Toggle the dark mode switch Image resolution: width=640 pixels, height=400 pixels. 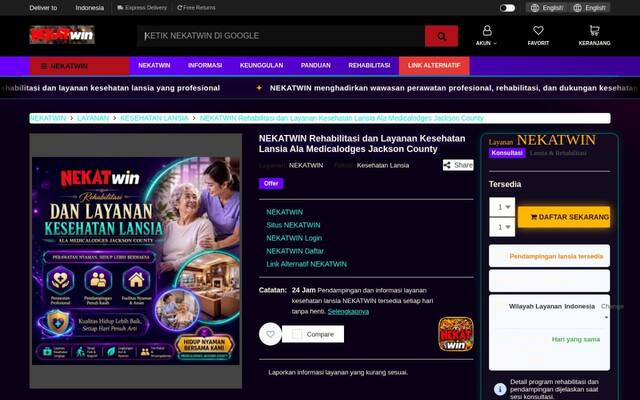(x=507, y=8)
